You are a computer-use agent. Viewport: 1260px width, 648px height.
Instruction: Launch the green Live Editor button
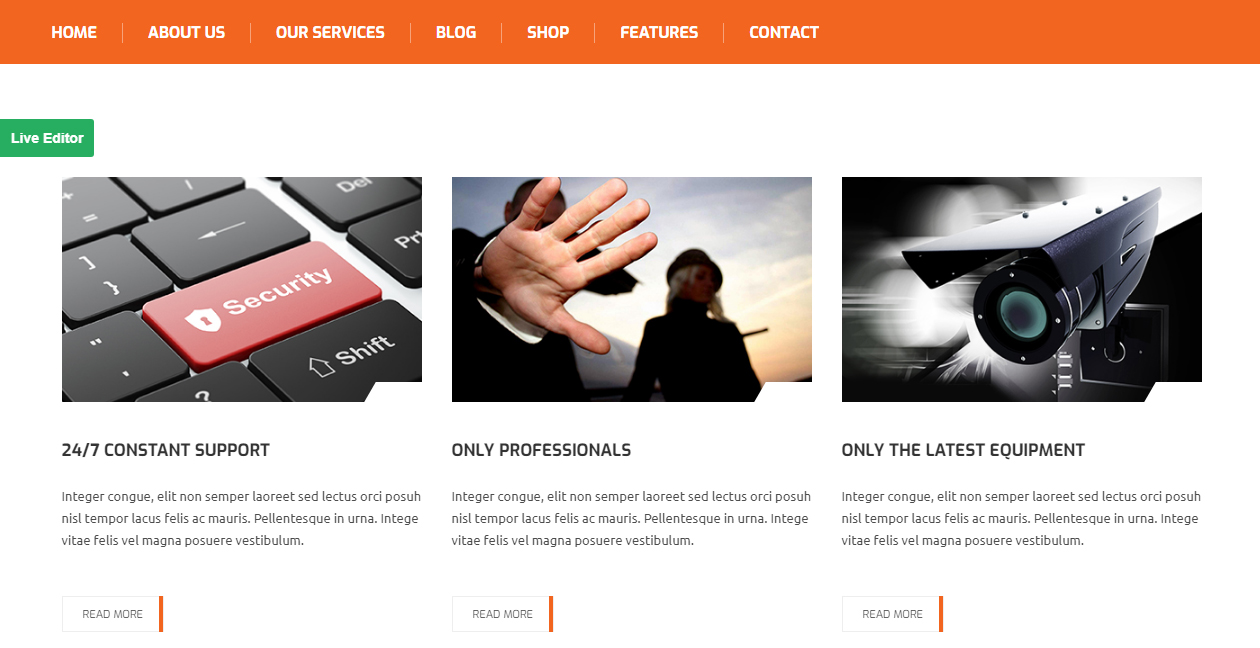tap(47, 138)
